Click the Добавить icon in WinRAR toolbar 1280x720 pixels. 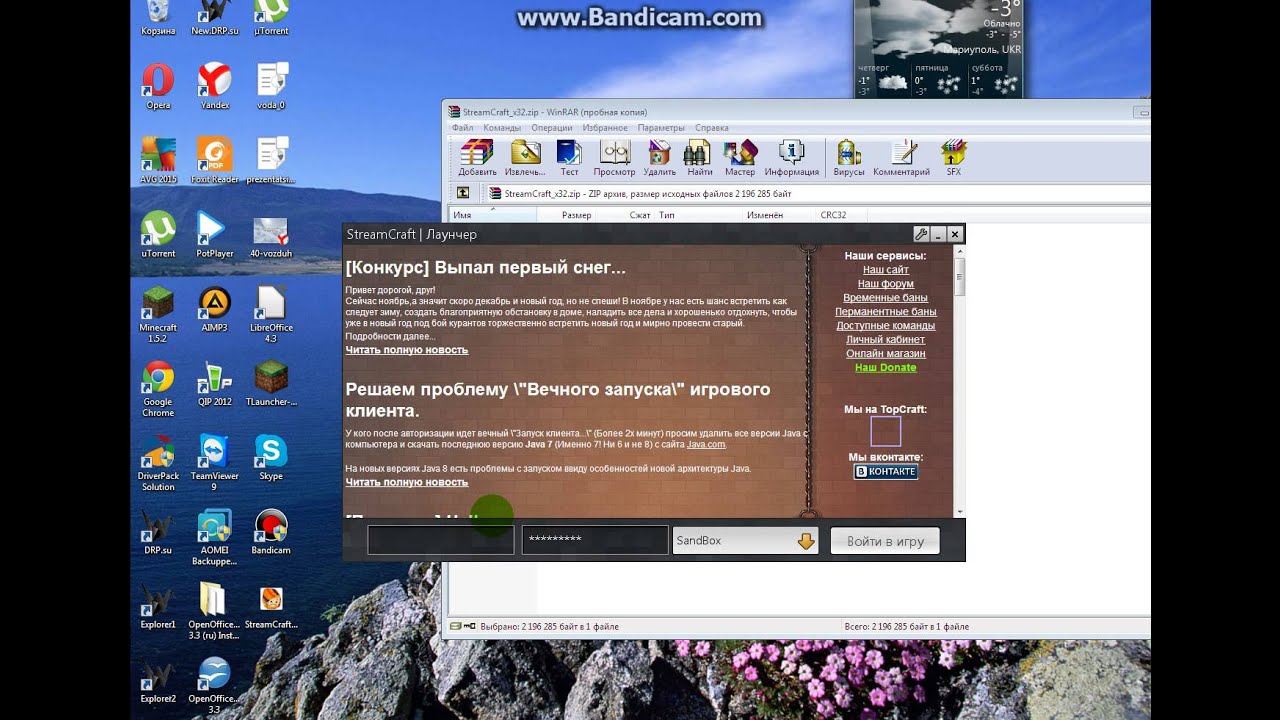click(477, 158)
